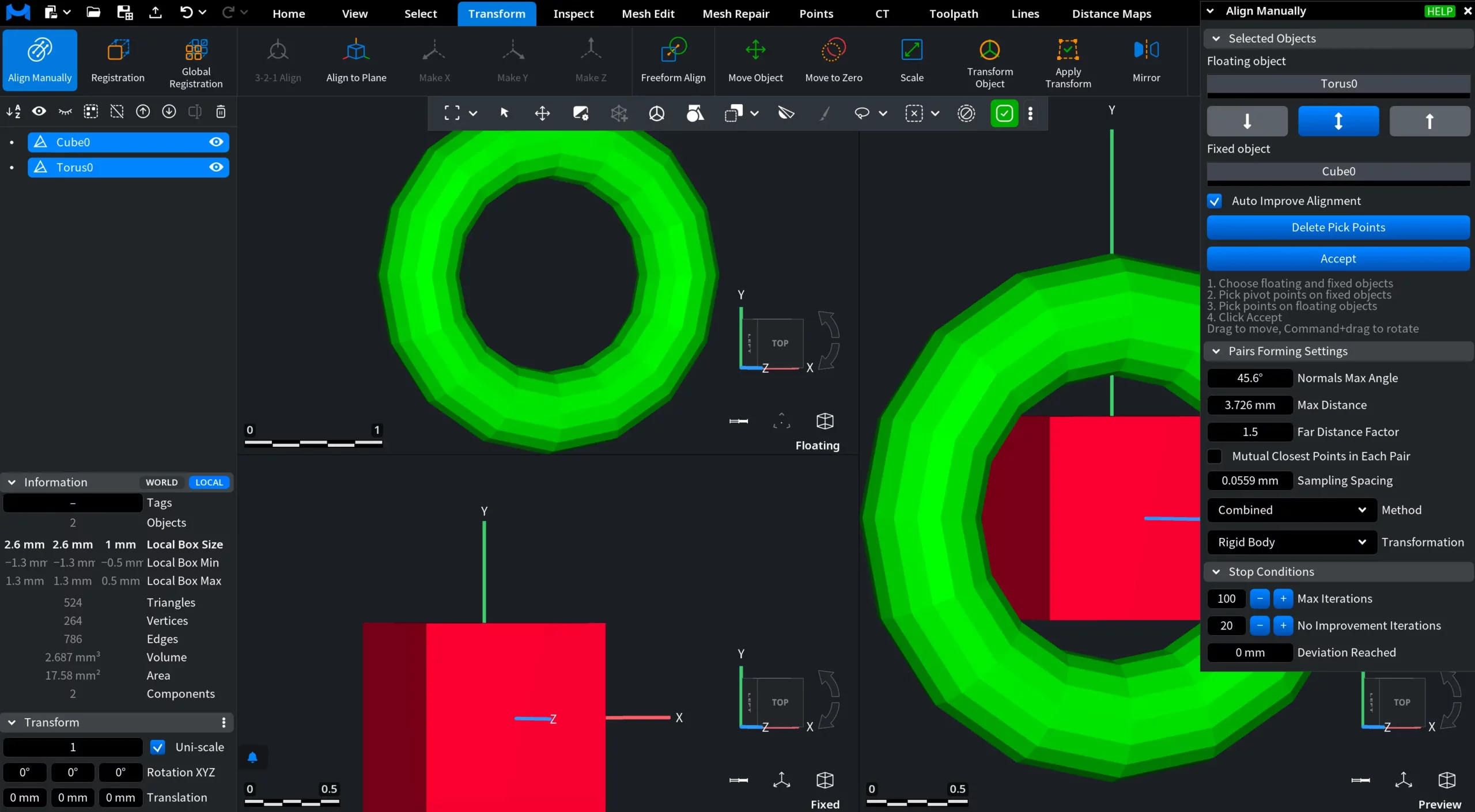Move object up in scene tree
This screenshot has width=1475, height=812.
coord(143,112)
